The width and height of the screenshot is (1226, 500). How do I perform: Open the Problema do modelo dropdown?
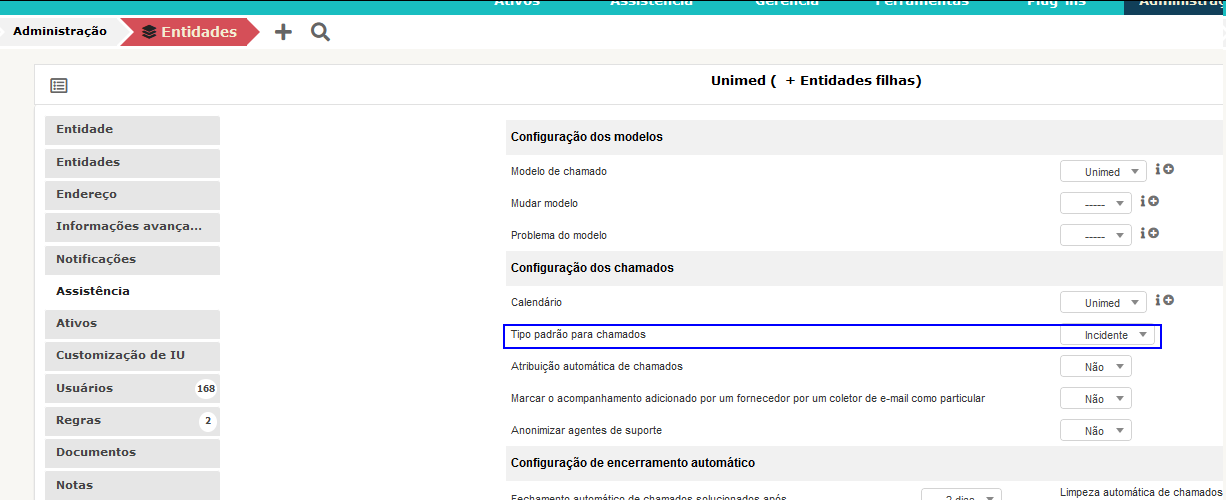coord(1096,236)
